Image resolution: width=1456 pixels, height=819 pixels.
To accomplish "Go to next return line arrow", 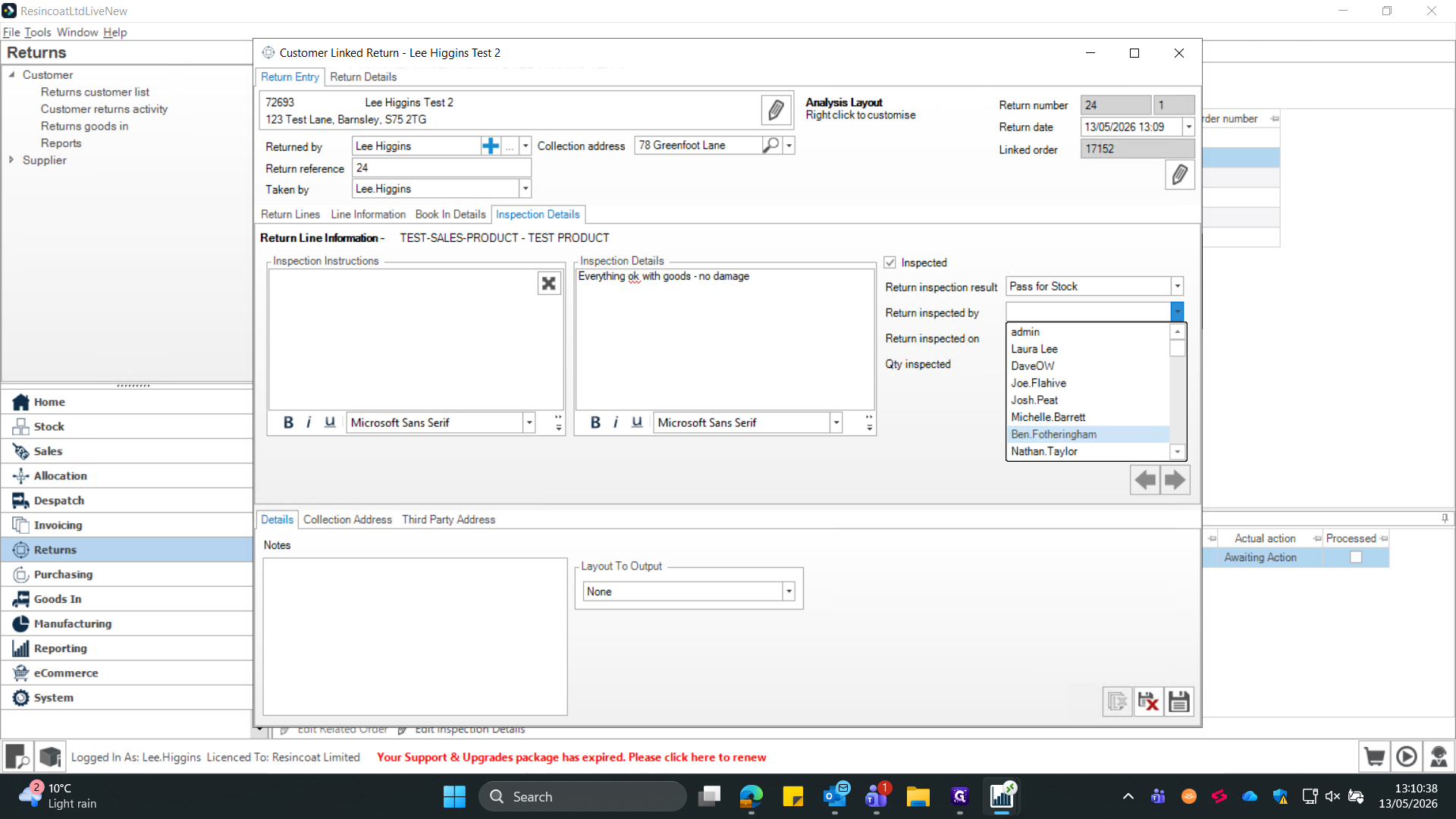I will click(1175, 480).
